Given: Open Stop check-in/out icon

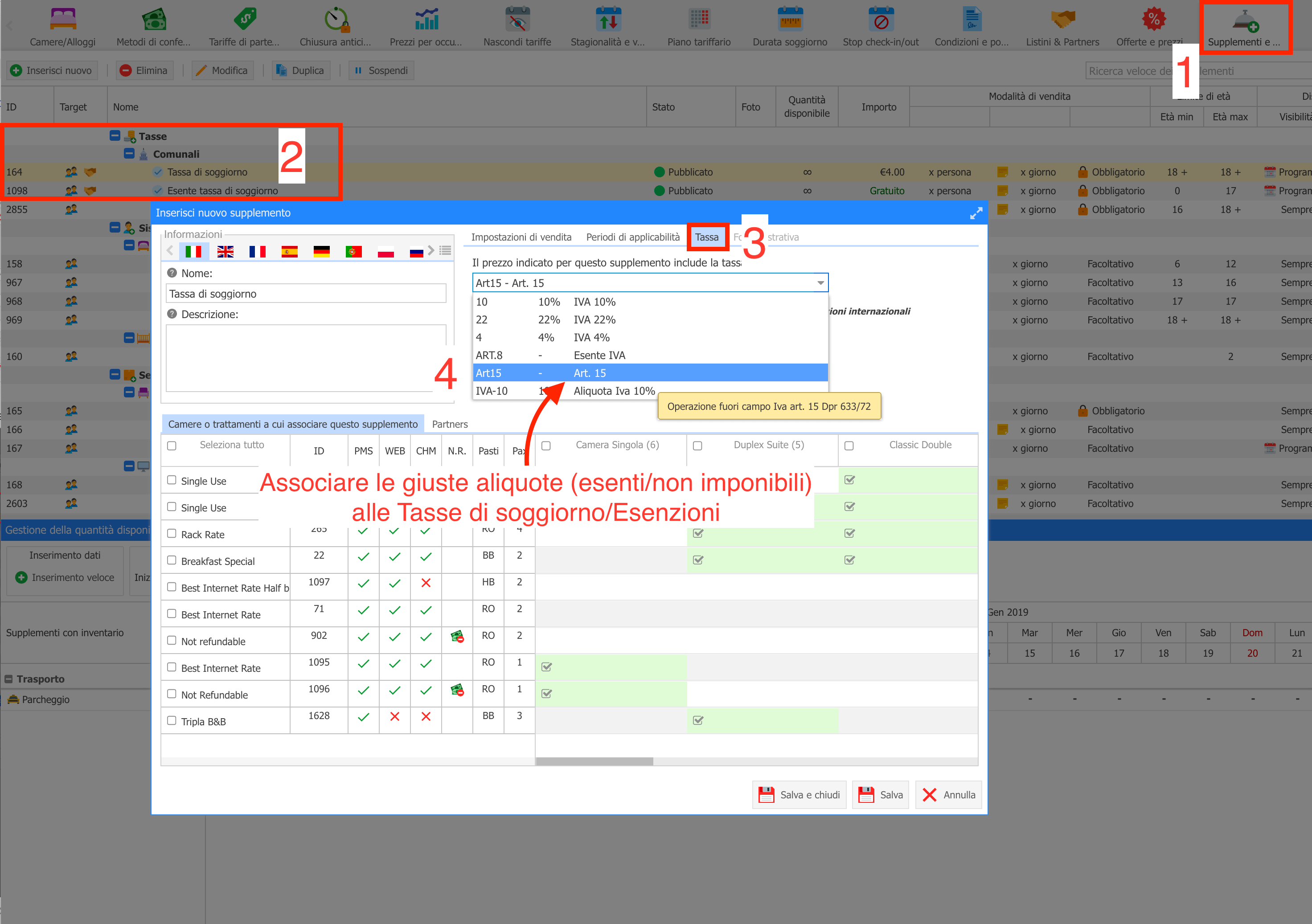Looking at the screenshot, I should [881, 26].
